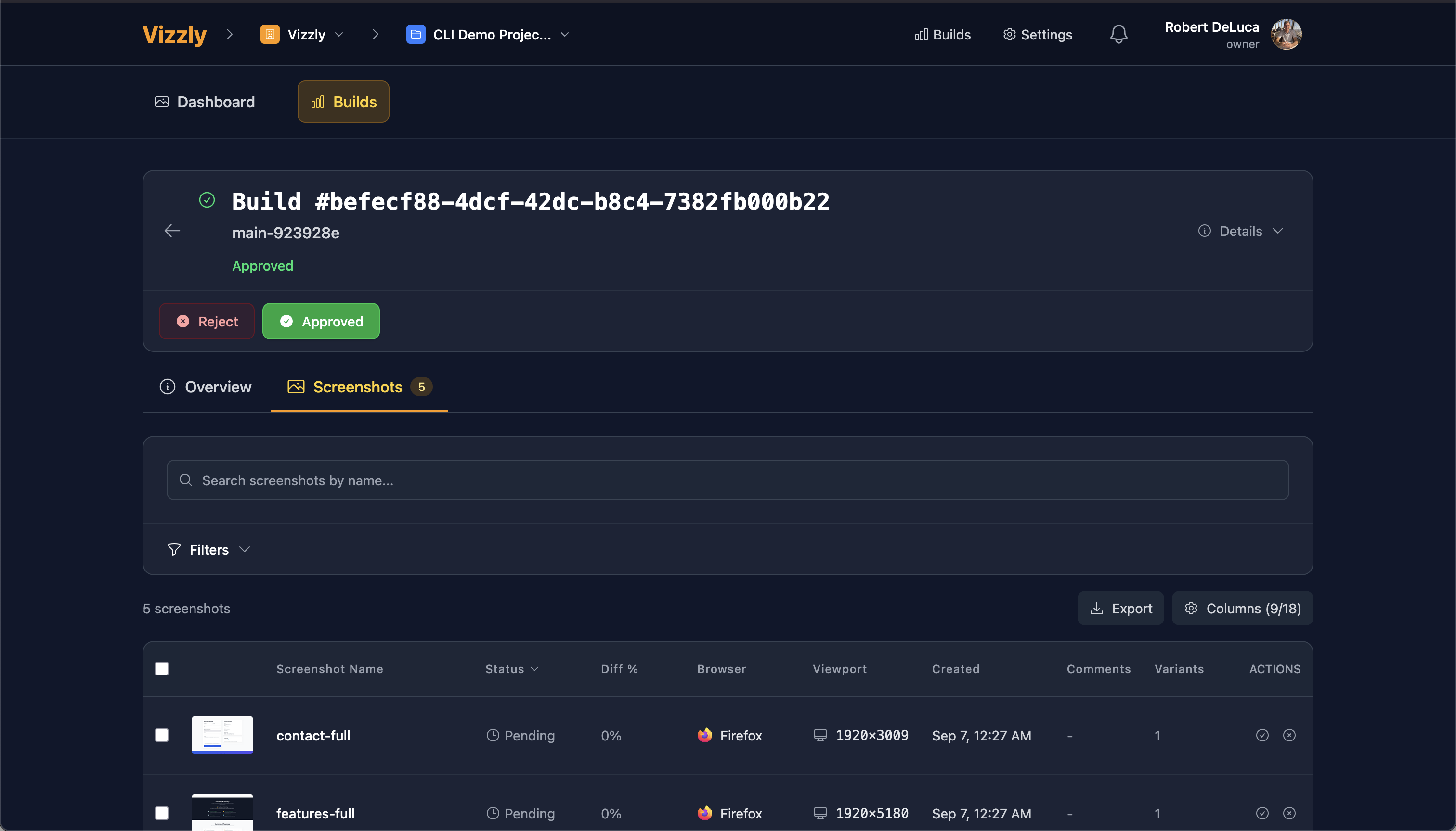Click the back arrow beside build title
This screenshot has height=831, width=1456.
point(172,231)
